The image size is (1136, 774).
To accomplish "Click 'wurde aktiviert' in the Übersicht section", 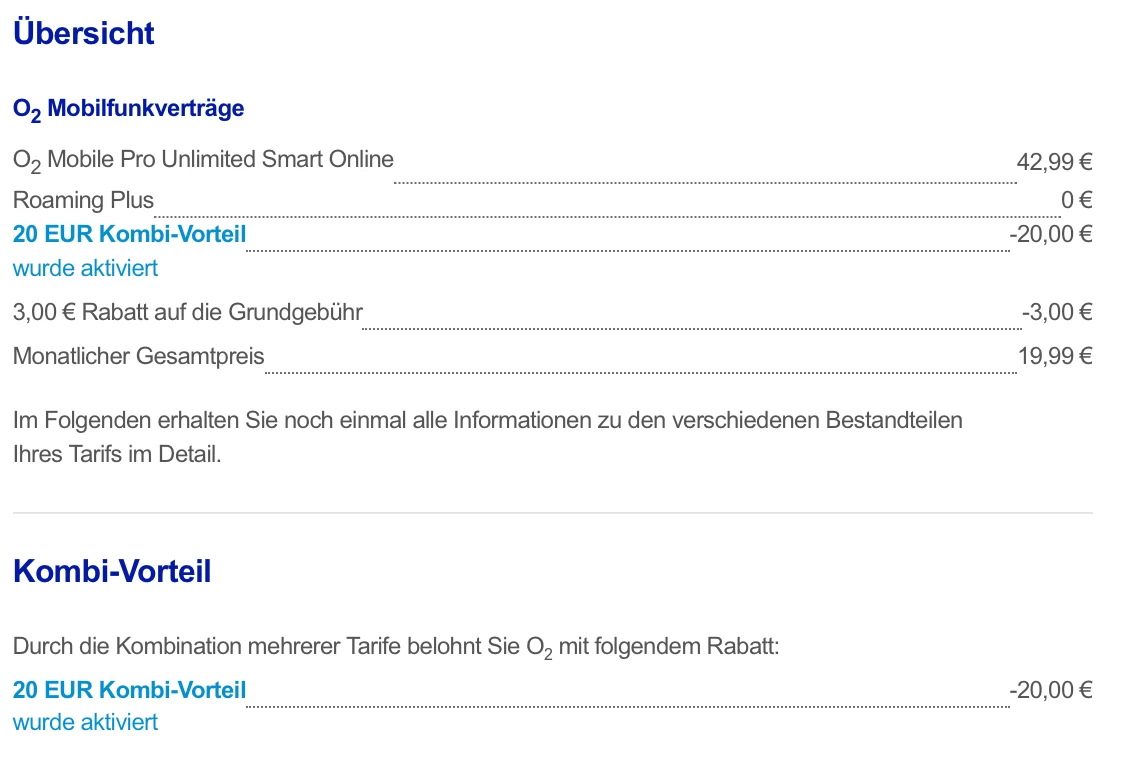I will tap(85, 268).
